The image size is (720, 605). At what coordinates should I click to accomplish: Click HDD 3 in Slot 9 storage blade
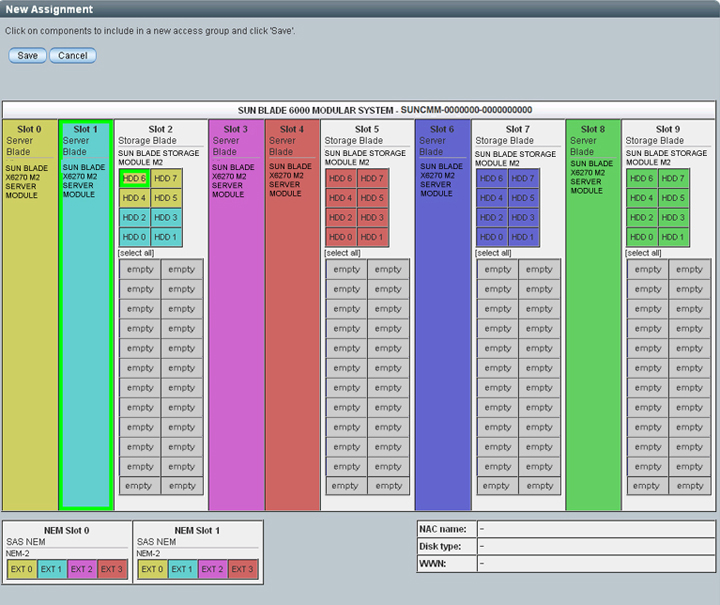coord(673,218)
